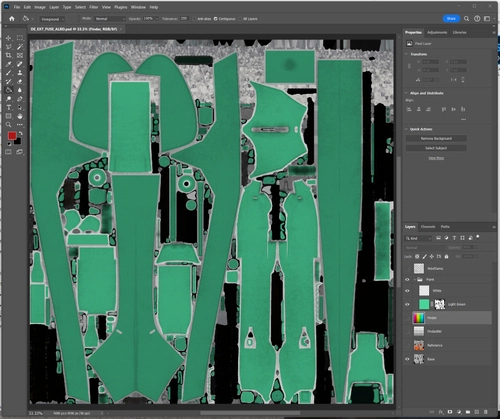Select the Rectangular Marquee tool
This screenshot has height=419, width=500.
[20, 38]
